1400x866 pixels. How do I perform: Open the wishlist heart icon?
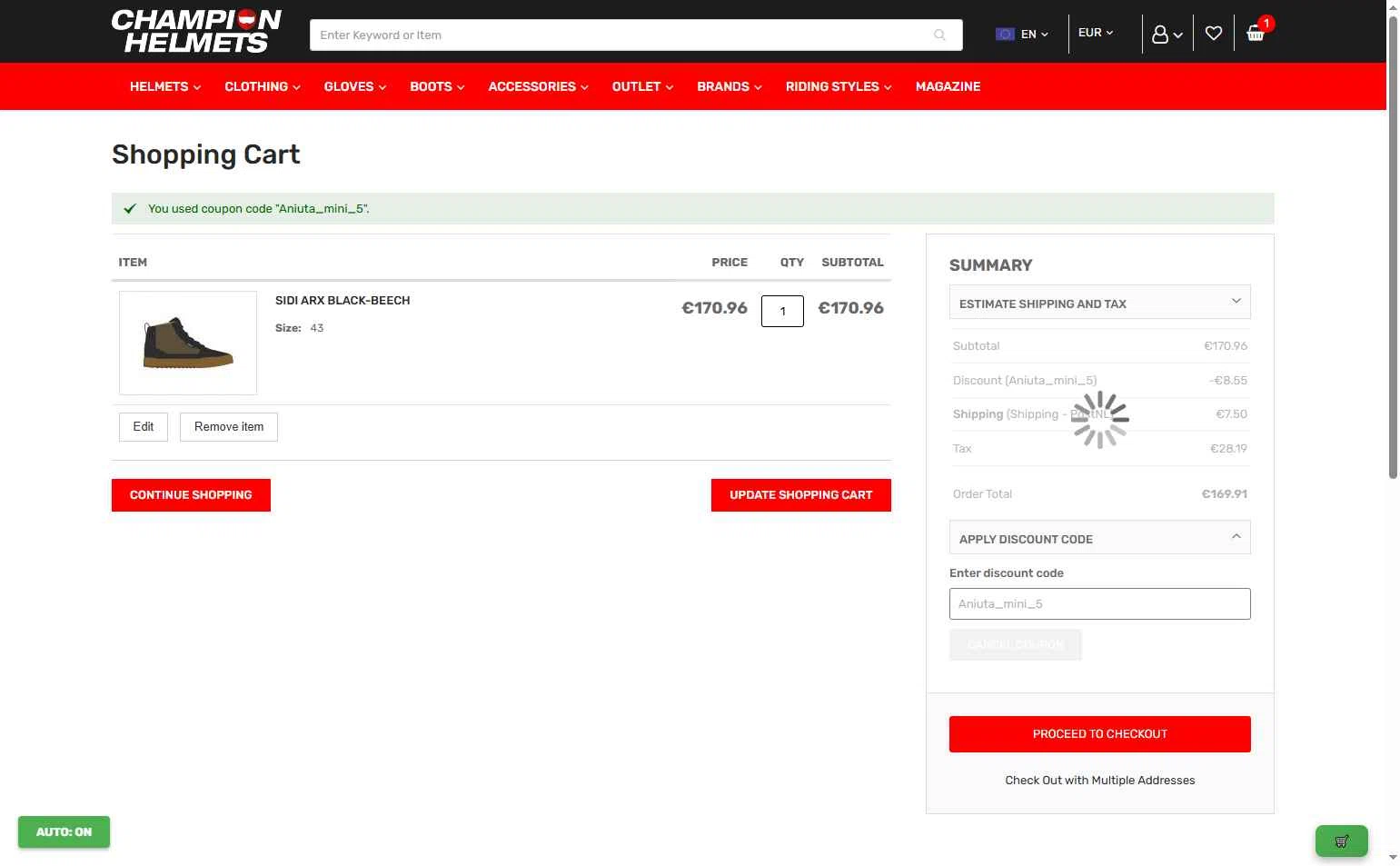[x=1214, y=34]
